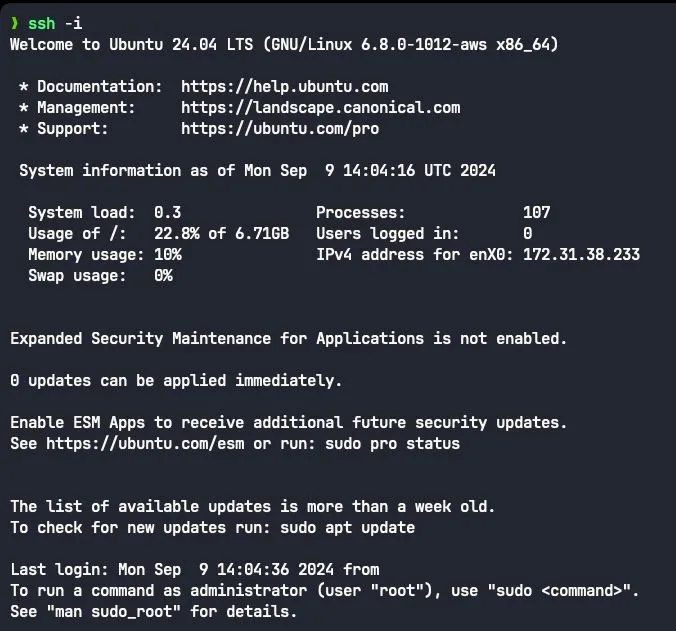Viewport: 676px width, 631px height.
Task: Click the 'Memory usage:' label
Action: pyautogui.click(x=86, y=255)
